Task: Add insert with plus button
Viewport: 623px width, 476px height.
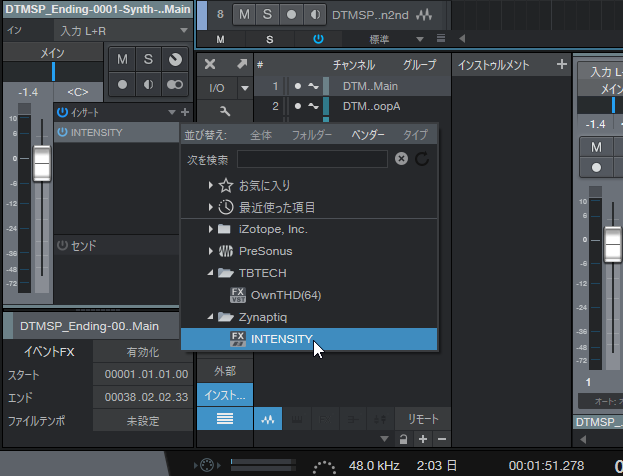Action: tap(185, 112)
